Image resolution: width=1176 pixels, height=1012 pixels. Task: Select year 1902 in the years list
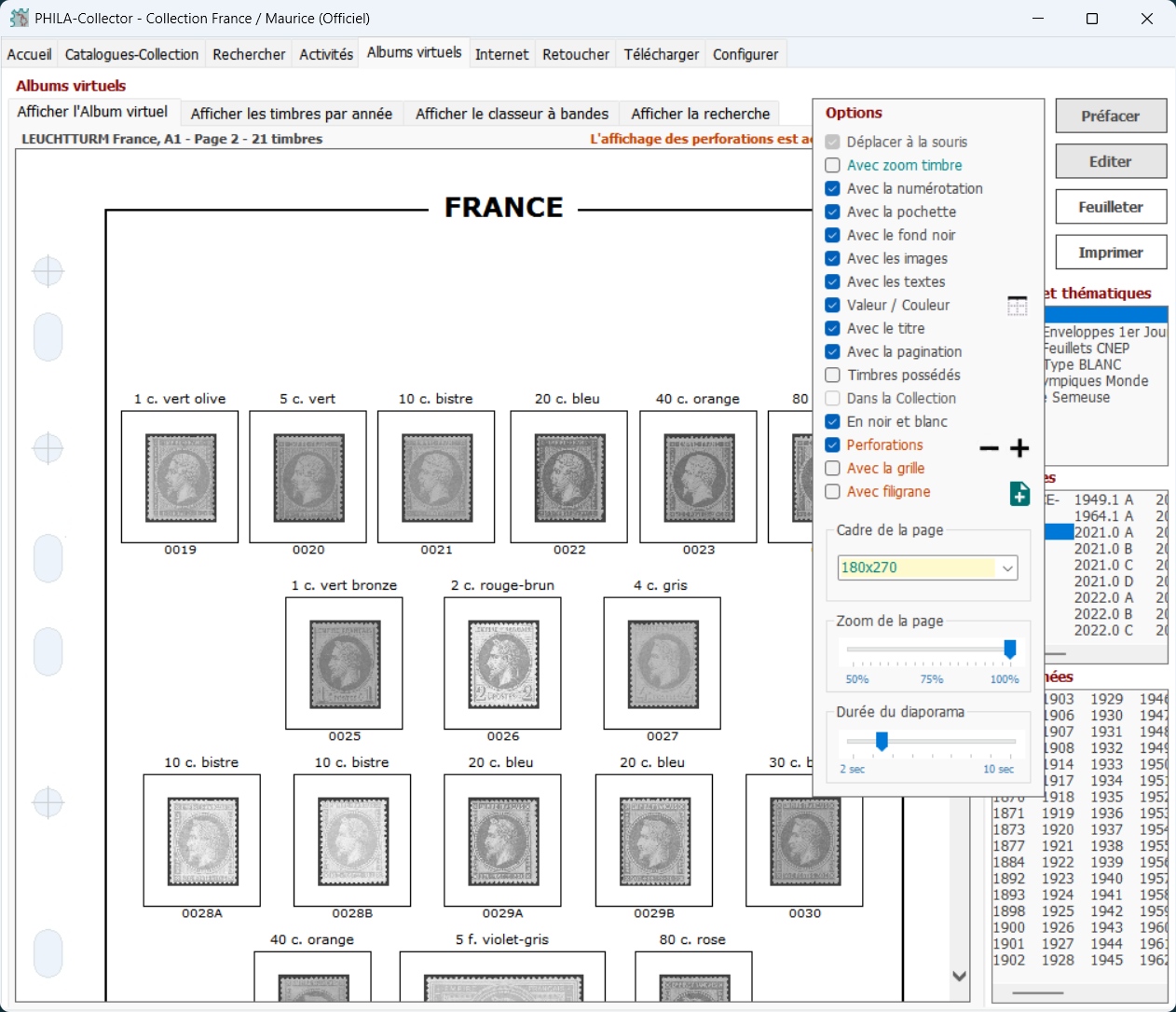point(1008,960)
